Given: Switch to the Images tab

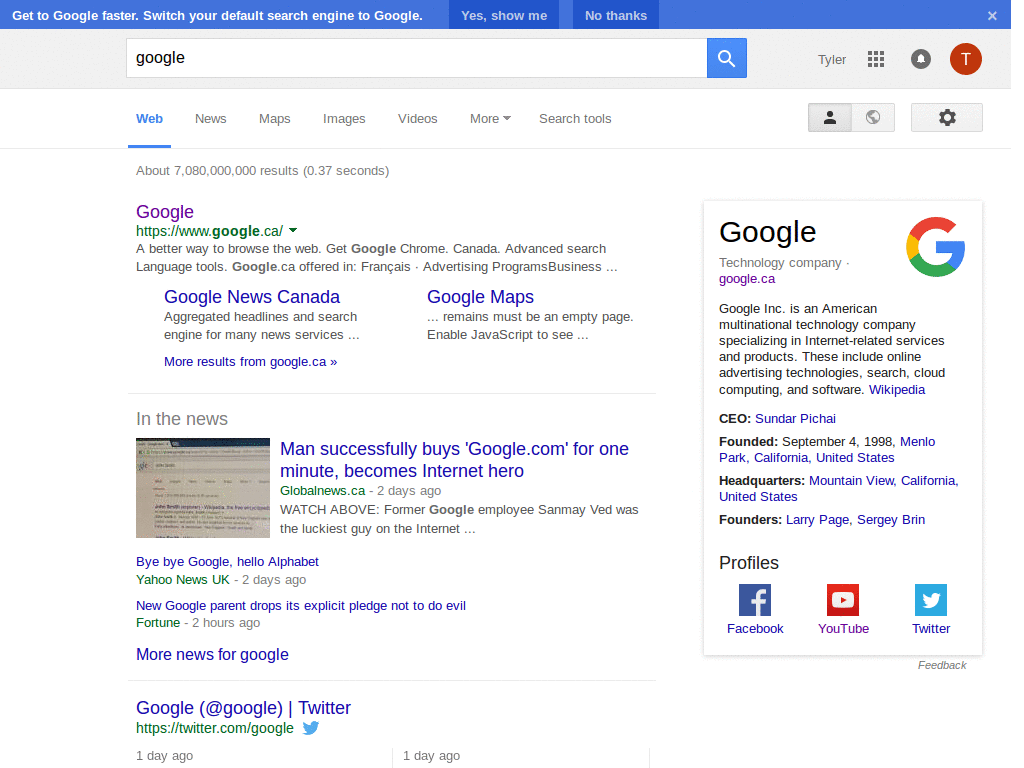Looking at the screenshot, I should click(344, 119).
